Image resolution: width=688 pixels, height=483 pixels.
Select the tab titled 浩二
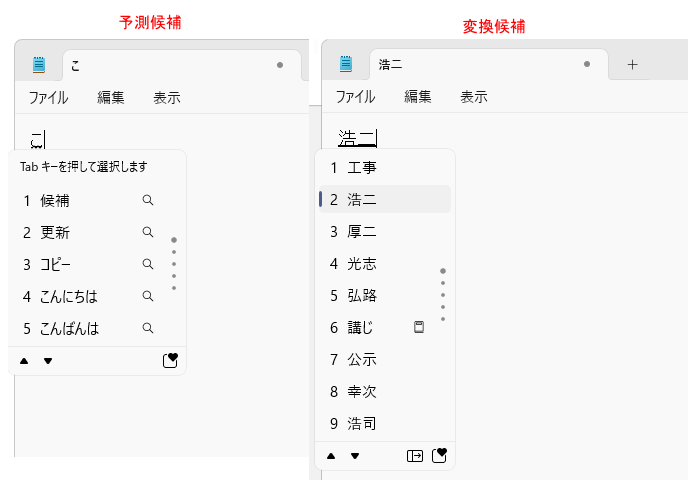click(489, 64)
